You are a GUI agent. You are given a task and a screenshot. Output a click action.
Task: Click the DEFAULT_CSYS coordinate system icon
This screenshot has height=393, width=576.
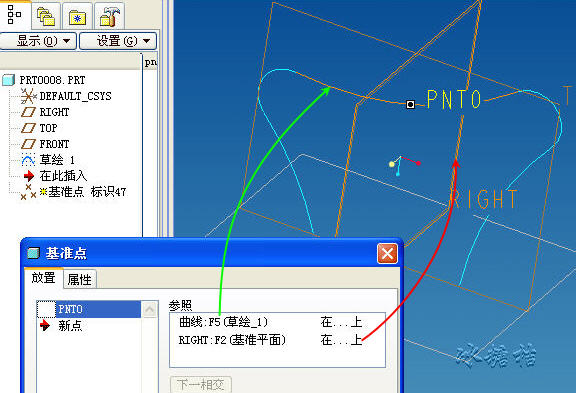click(x=28, y=96)
